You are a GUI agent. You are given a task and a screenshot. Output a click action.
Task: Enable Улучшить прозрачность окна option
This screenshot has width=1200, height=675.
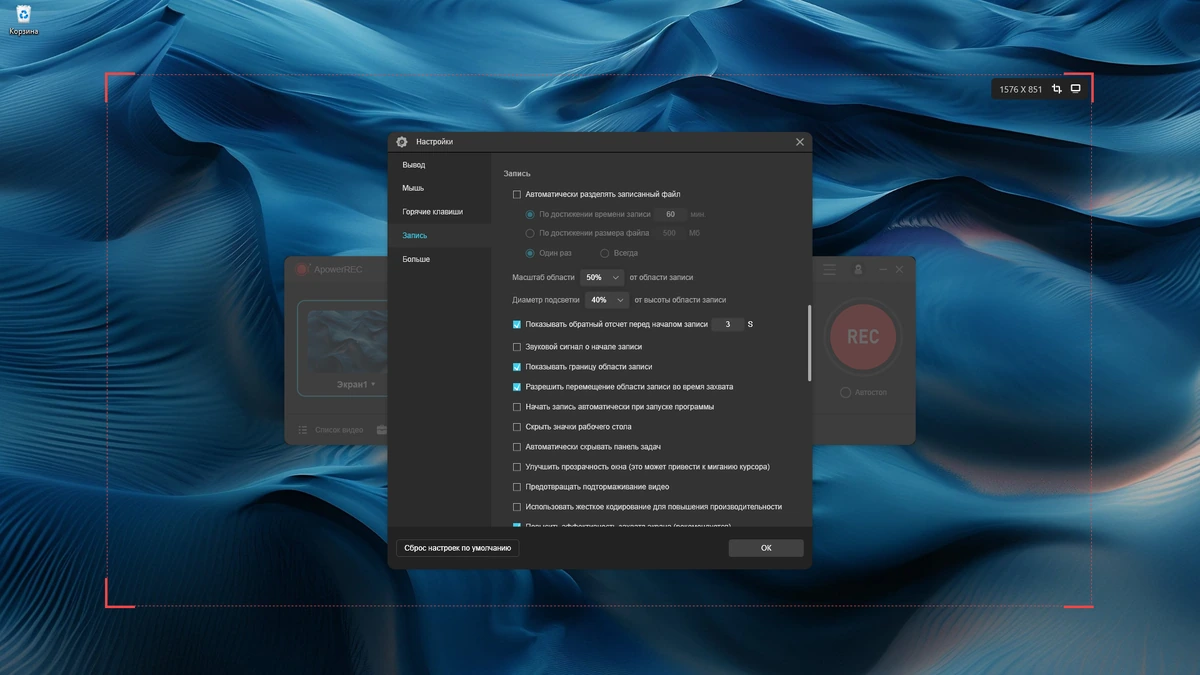click(517, 467)
